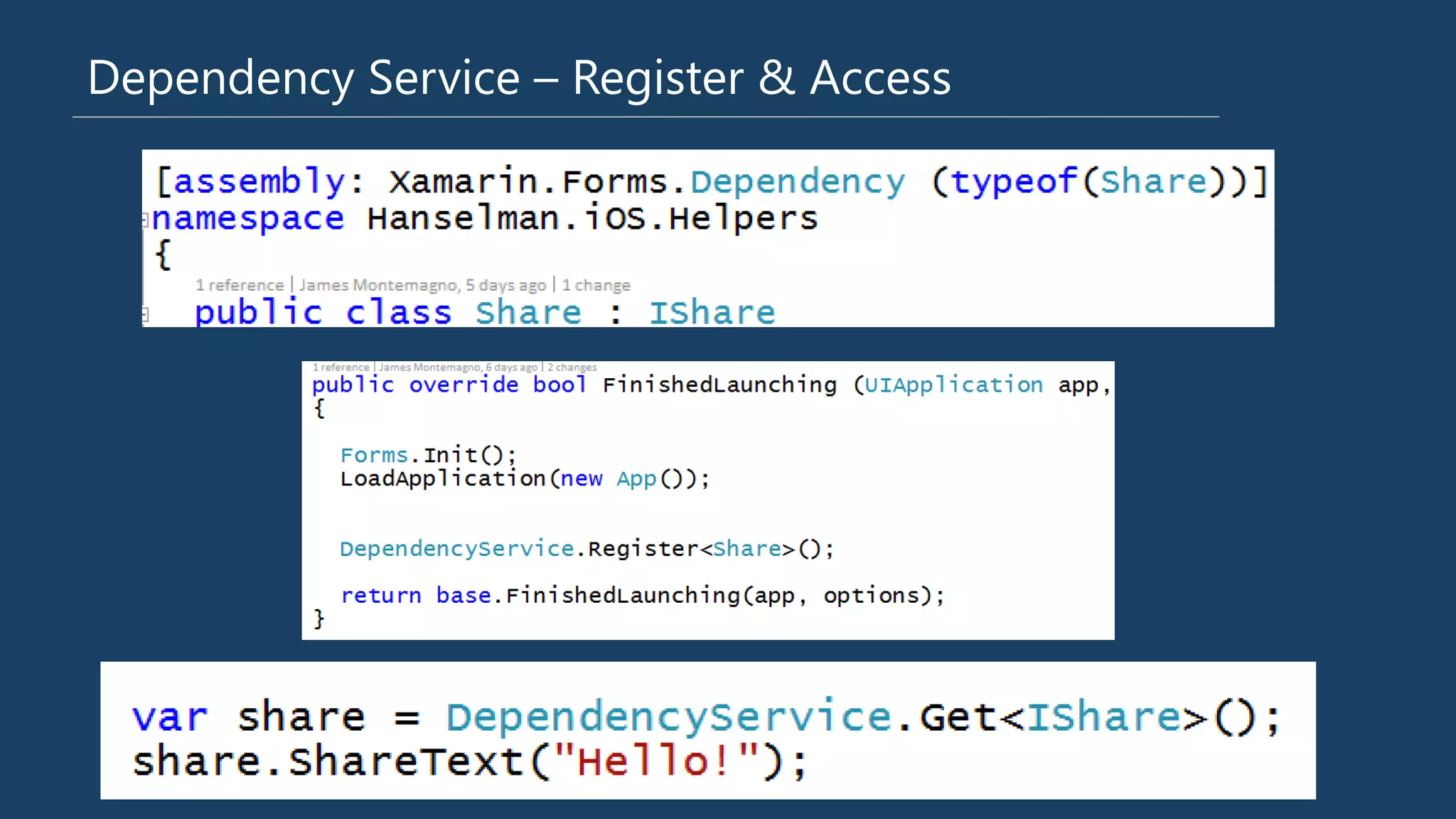The image size is (1456, 819).
Task: Click 'James Montemagno, 6 days ago' CodeLens link
Action: point(458,368)
